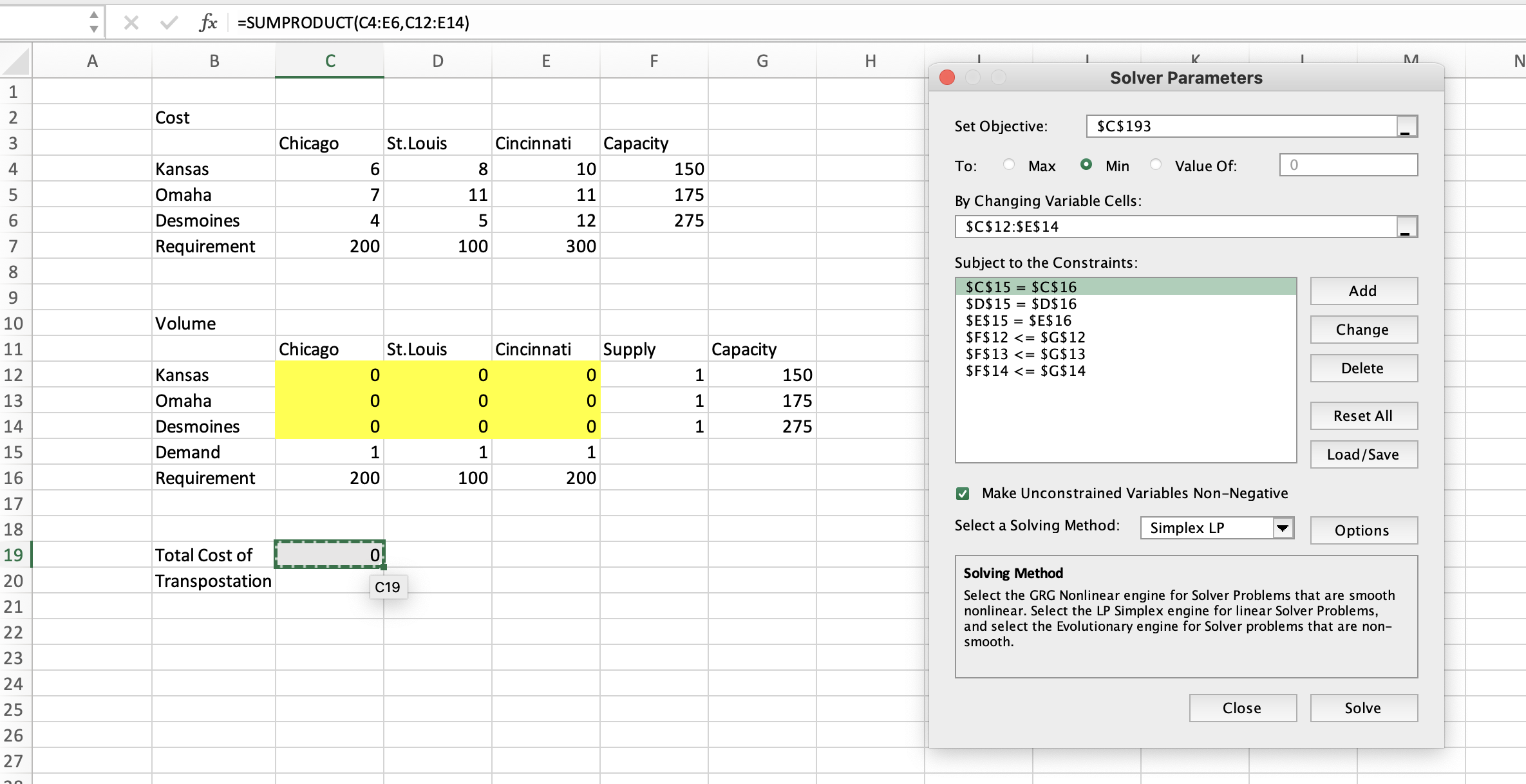The height and width of the screenshot is (784, 1526).
Task: Click the Solve button
Action: tap(1363, 708)
